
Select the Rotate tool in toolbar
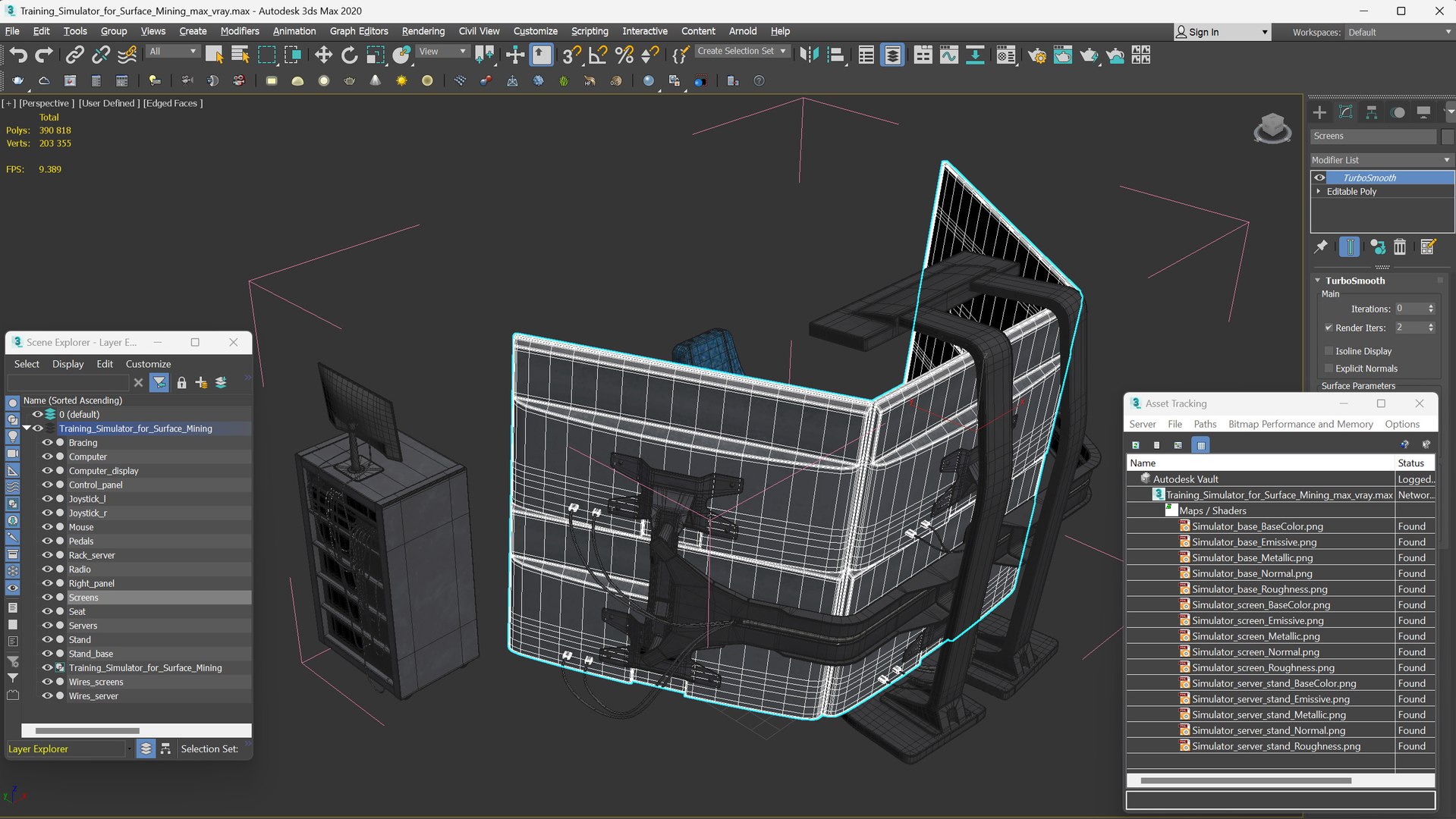(x=349, y=55)
